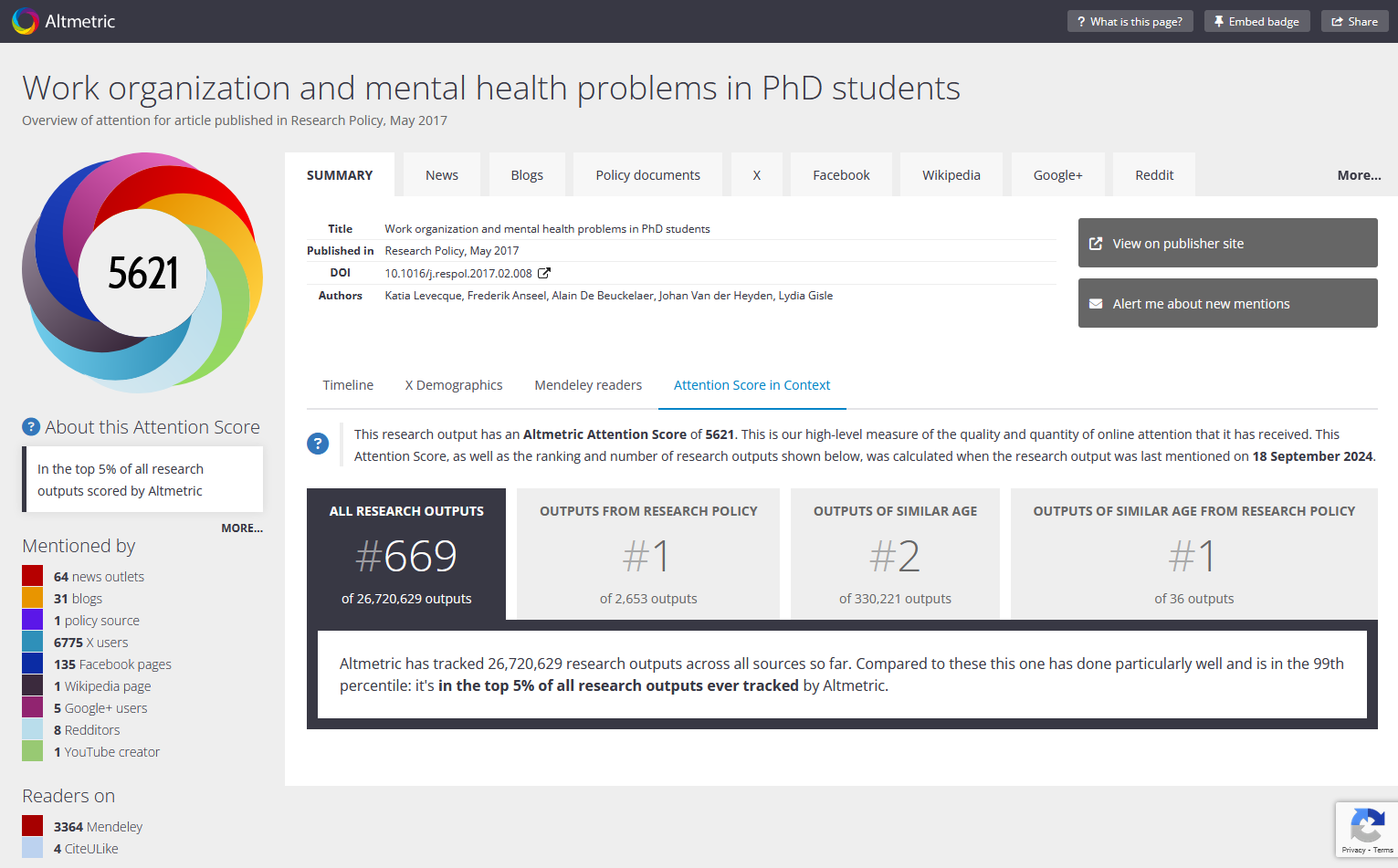The height and width of the screenshot is (868, 1398).
Task: Click the question mark icon beside About this Attention Score
Action: 31,427
